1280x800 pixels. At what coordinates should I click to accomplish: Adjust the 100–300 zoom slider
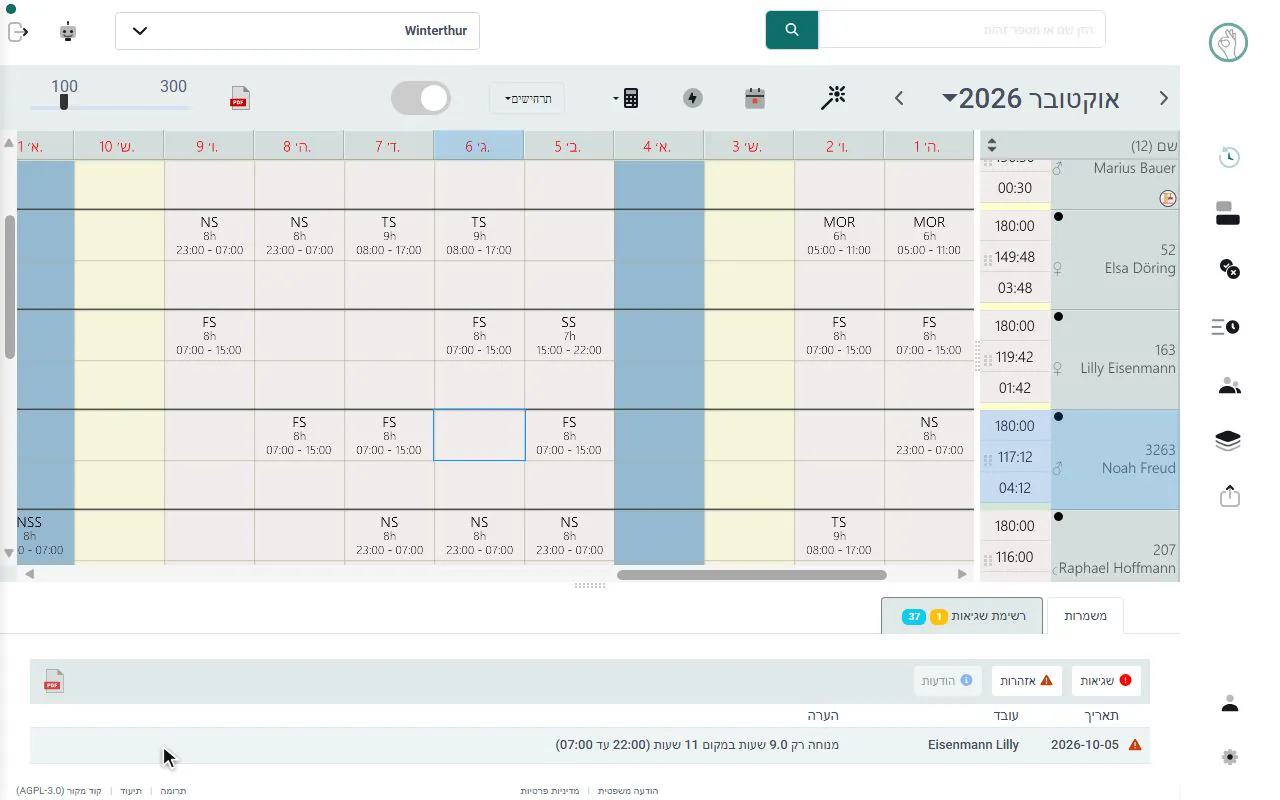click(64, 102)
